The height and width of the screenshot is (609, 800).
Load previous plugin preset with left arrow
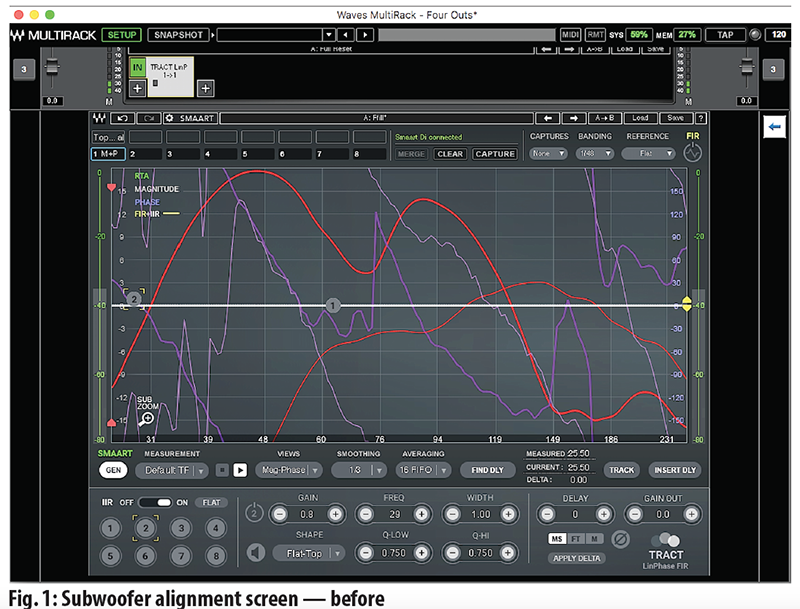[x=547, y=118]
